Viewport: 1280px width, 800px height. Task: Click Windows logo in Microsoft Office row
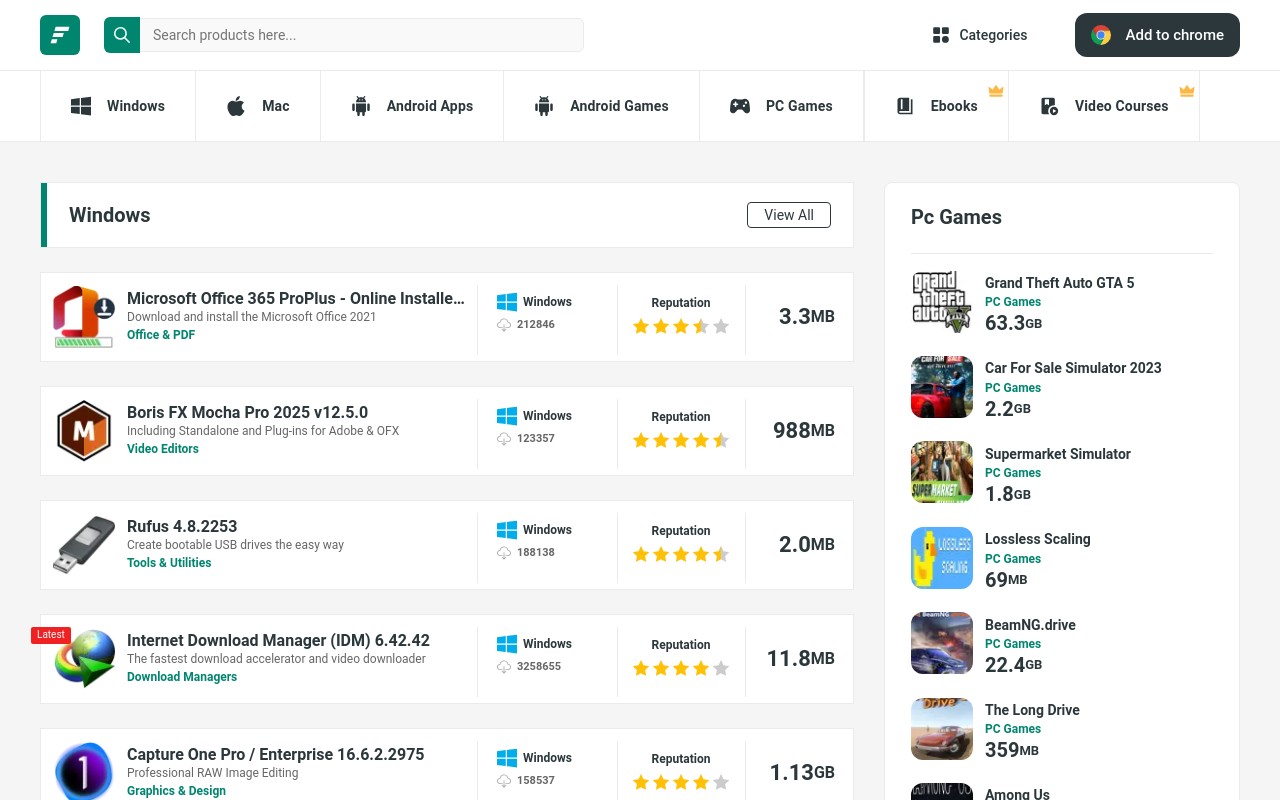tap(507, 301)
